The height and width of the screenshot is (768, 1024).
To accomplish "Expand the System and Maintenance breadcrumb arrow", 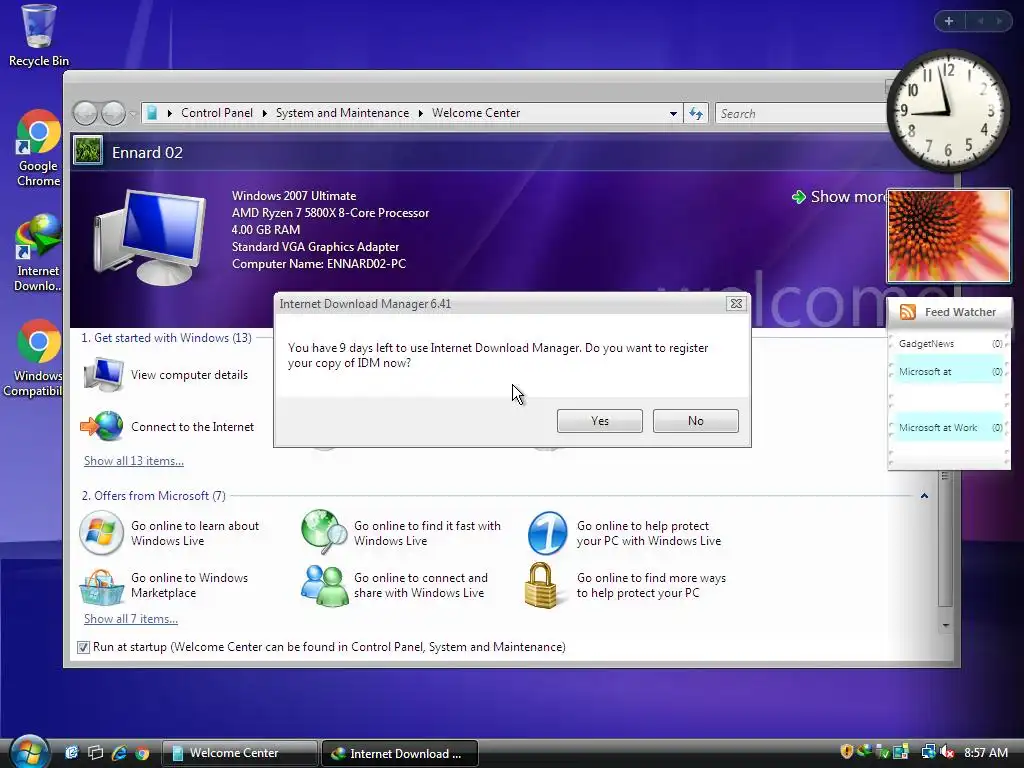I will 264,114.
